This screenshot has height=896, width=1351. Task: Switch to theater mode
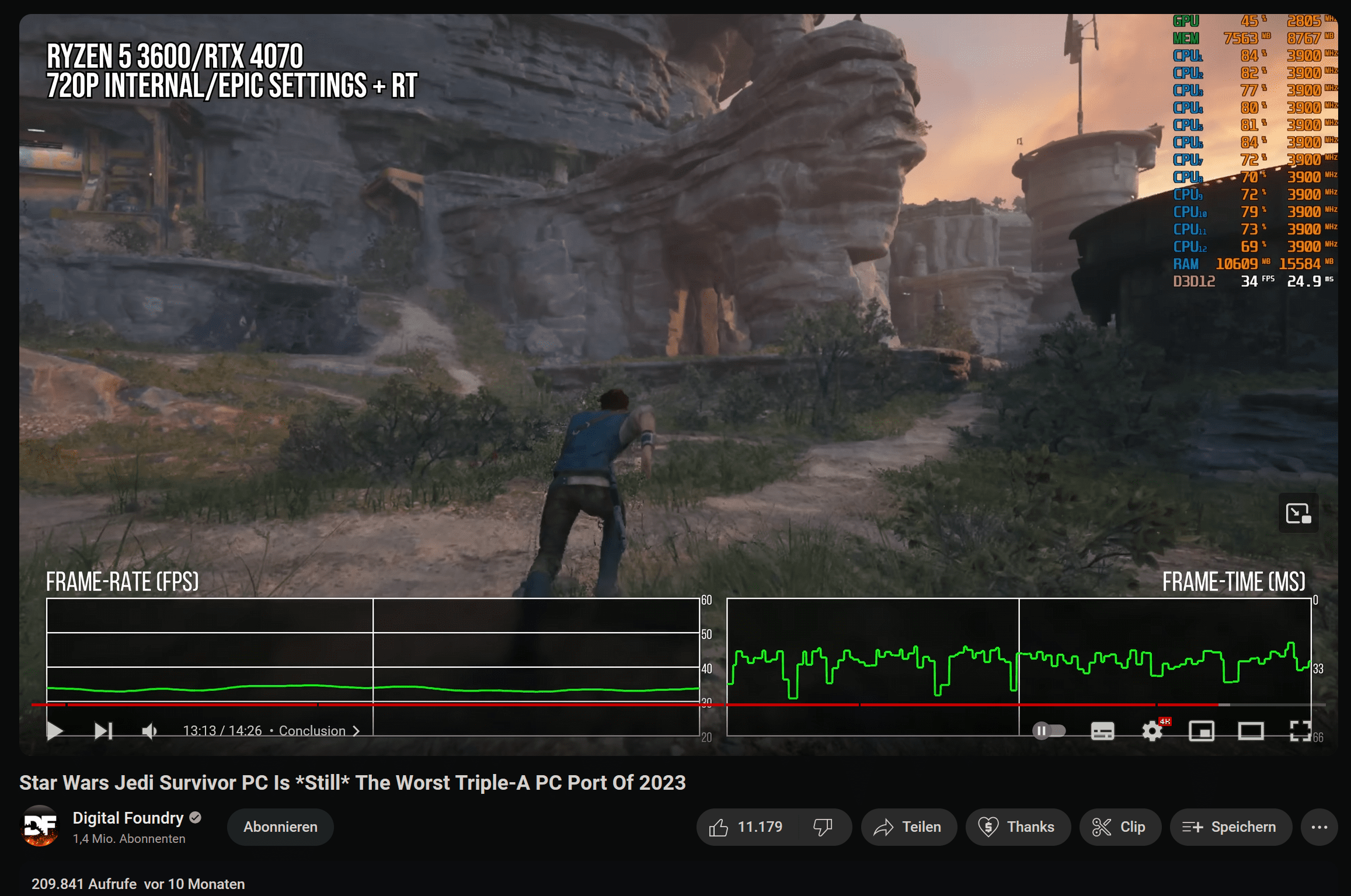coord(1249,730)
